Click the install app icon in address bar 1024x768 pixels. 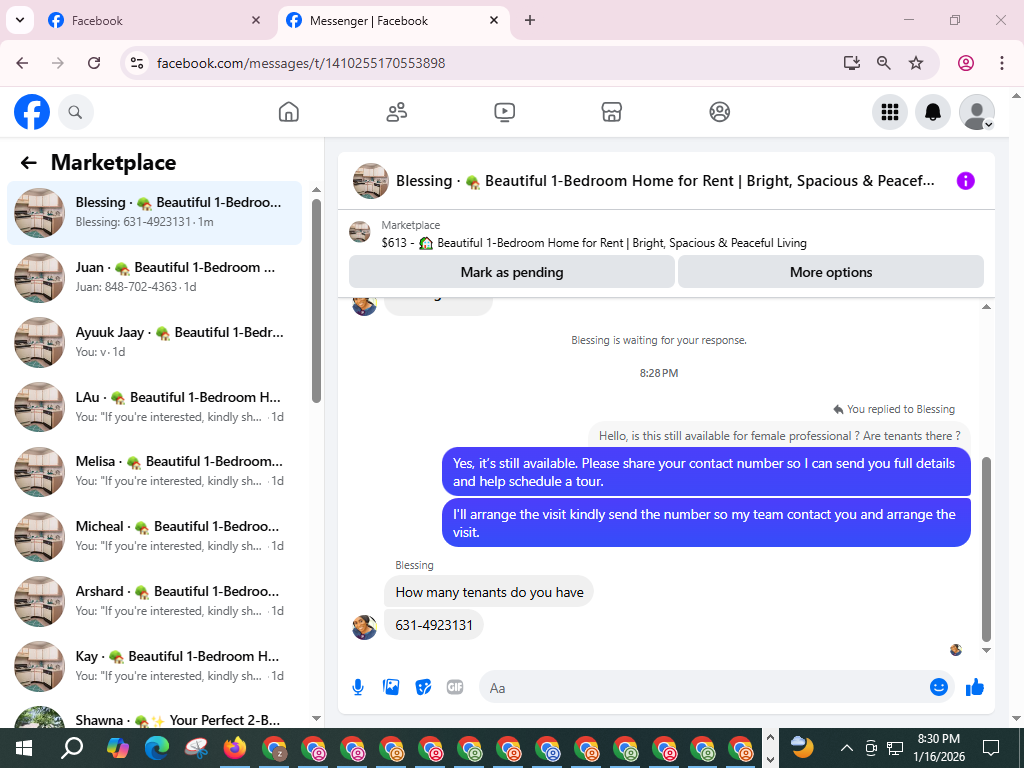point(852,63)
